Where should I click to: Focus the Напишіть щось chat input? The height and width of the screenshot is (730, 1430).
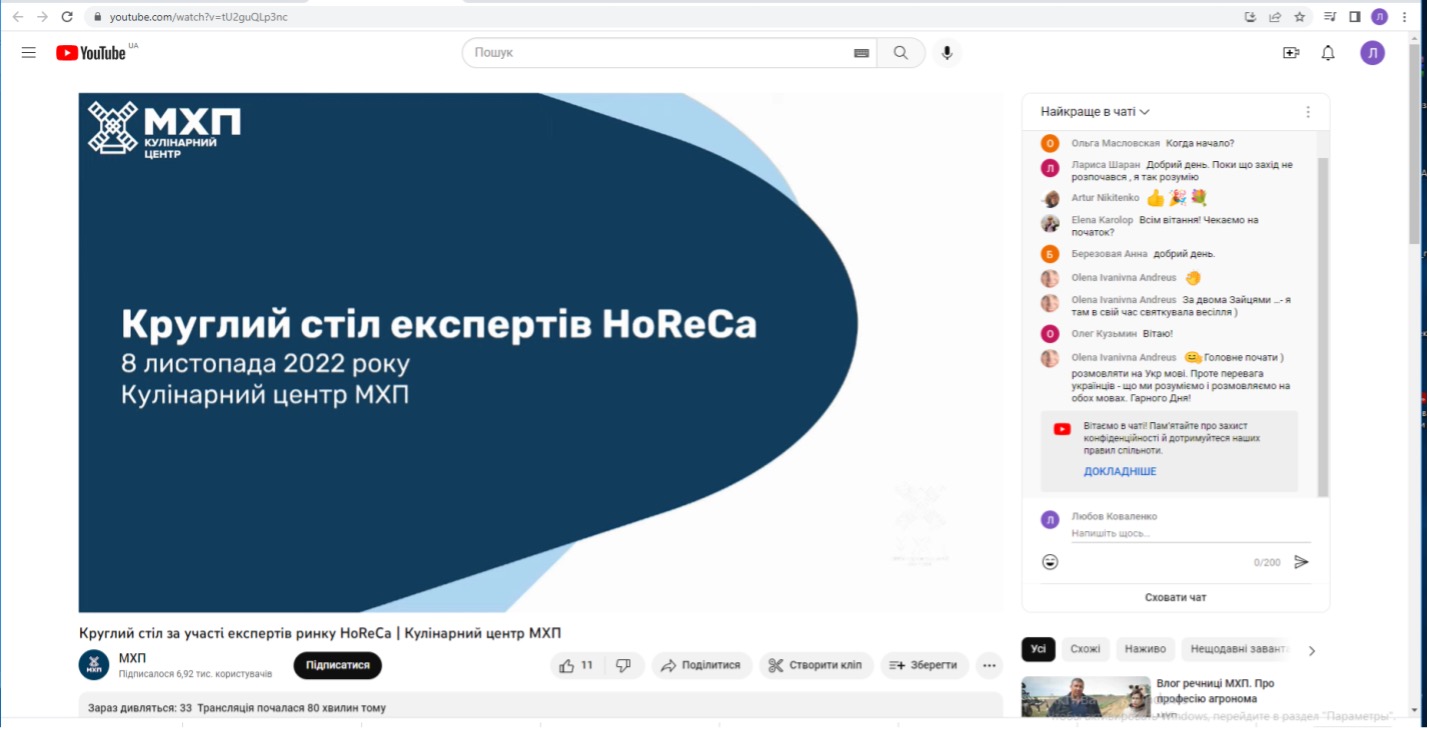click(x=1190, y=533)
